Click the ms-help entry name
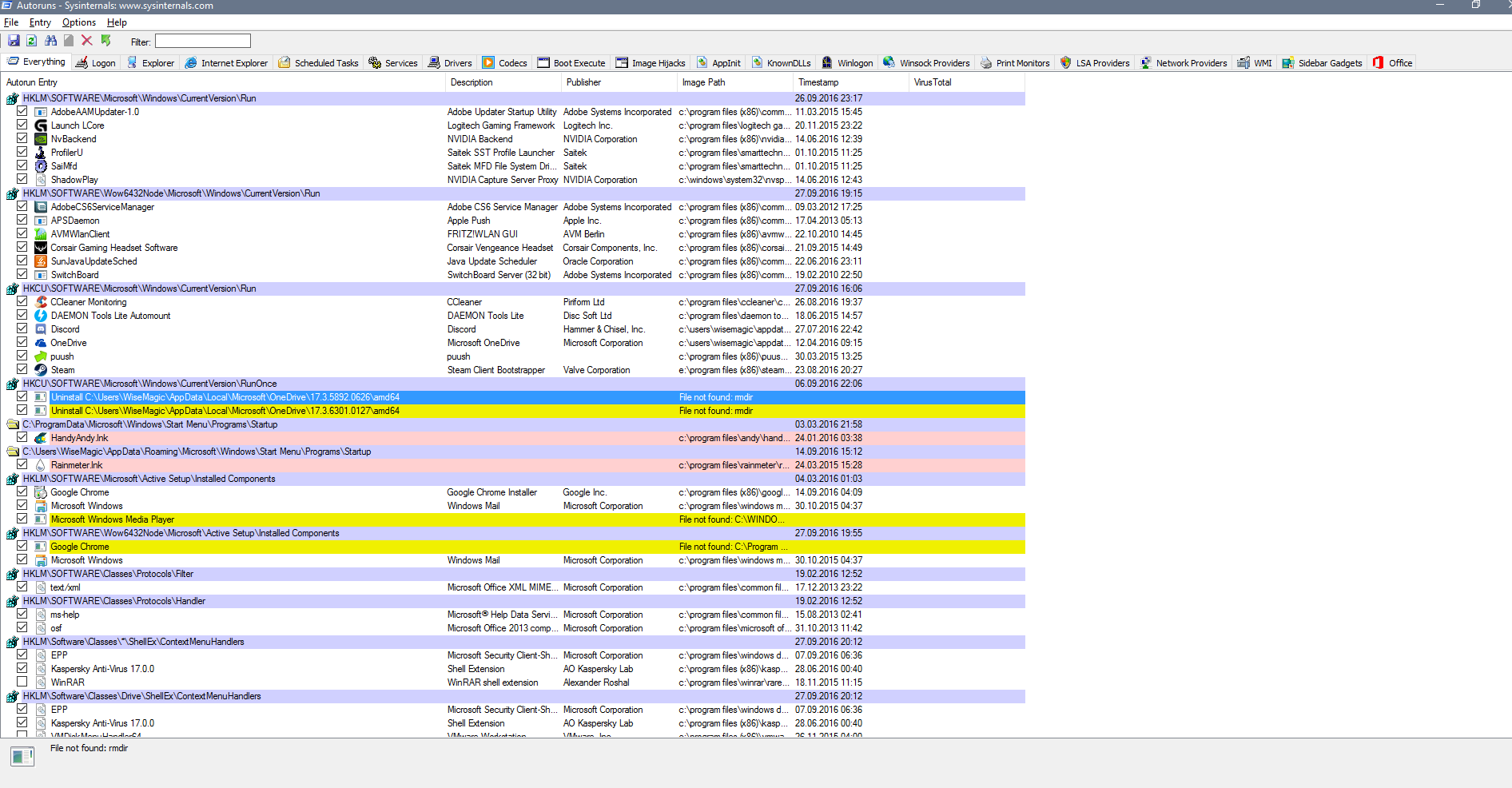Image resolution: width=1512 pixels, height=788 pixels. pos(65,615)
